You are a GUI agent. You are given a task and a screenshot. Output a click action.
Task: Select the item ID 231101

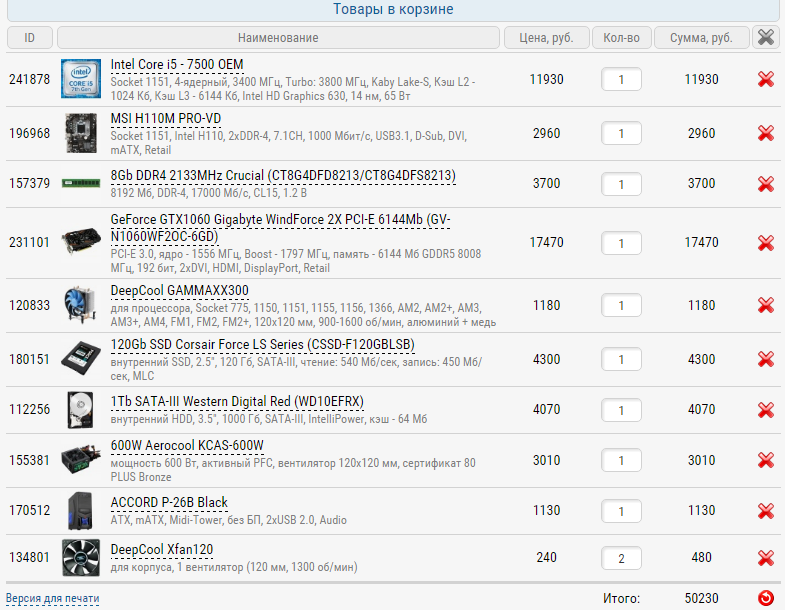[x=30, y=242]
